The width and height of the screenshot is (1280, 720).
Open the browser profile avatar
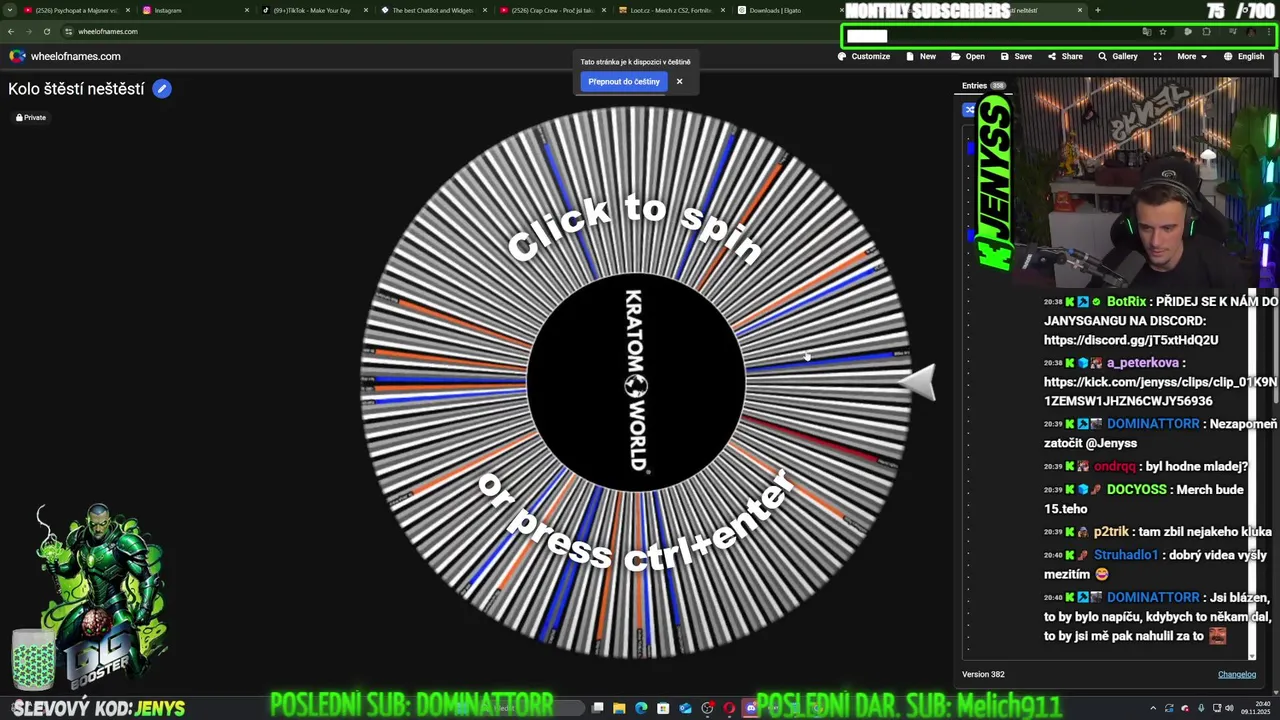click(x=1250, y=31)
